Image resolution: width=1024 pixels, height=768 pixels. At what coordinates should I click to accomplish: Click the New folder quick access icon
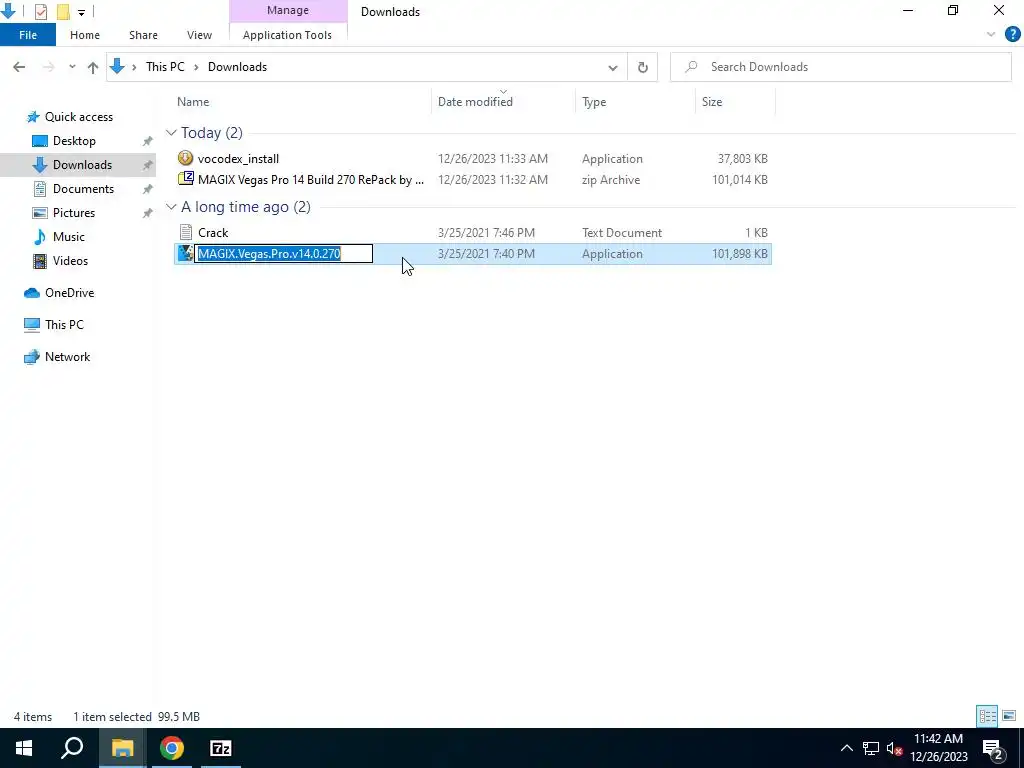pos(63,12)
